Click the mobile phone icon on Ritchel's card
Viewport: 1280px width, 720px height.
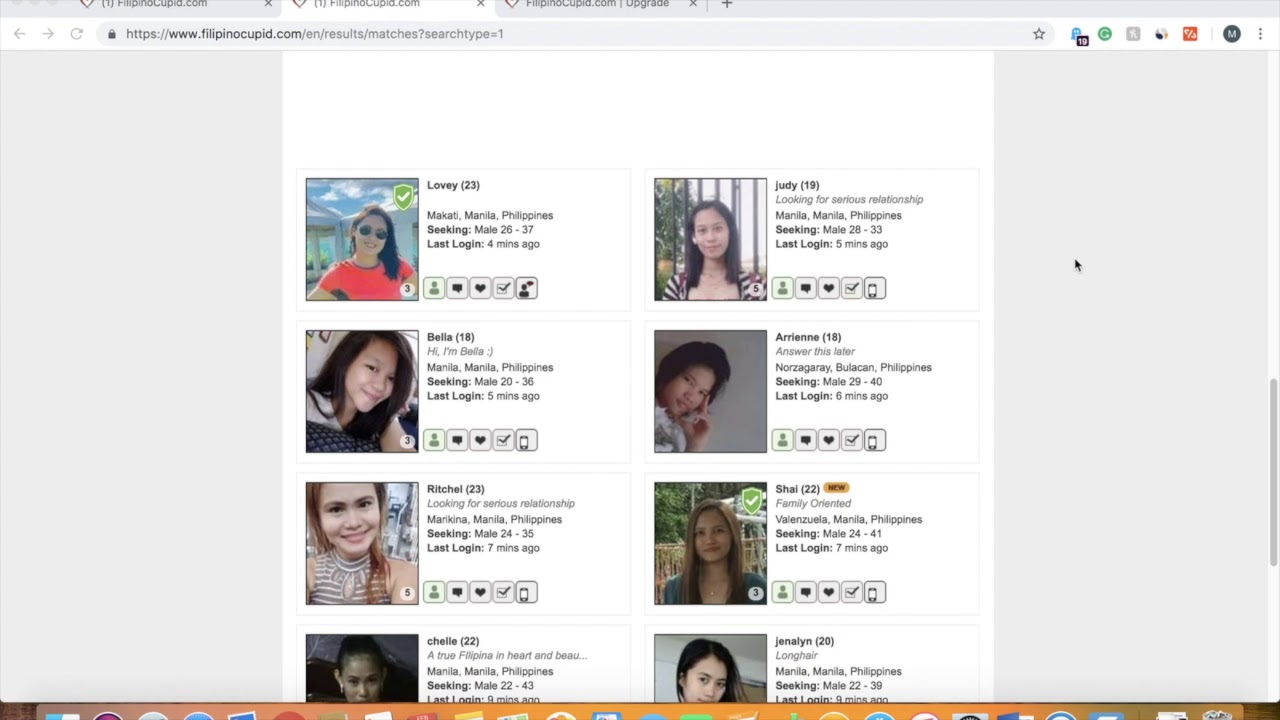click(526, 592)
